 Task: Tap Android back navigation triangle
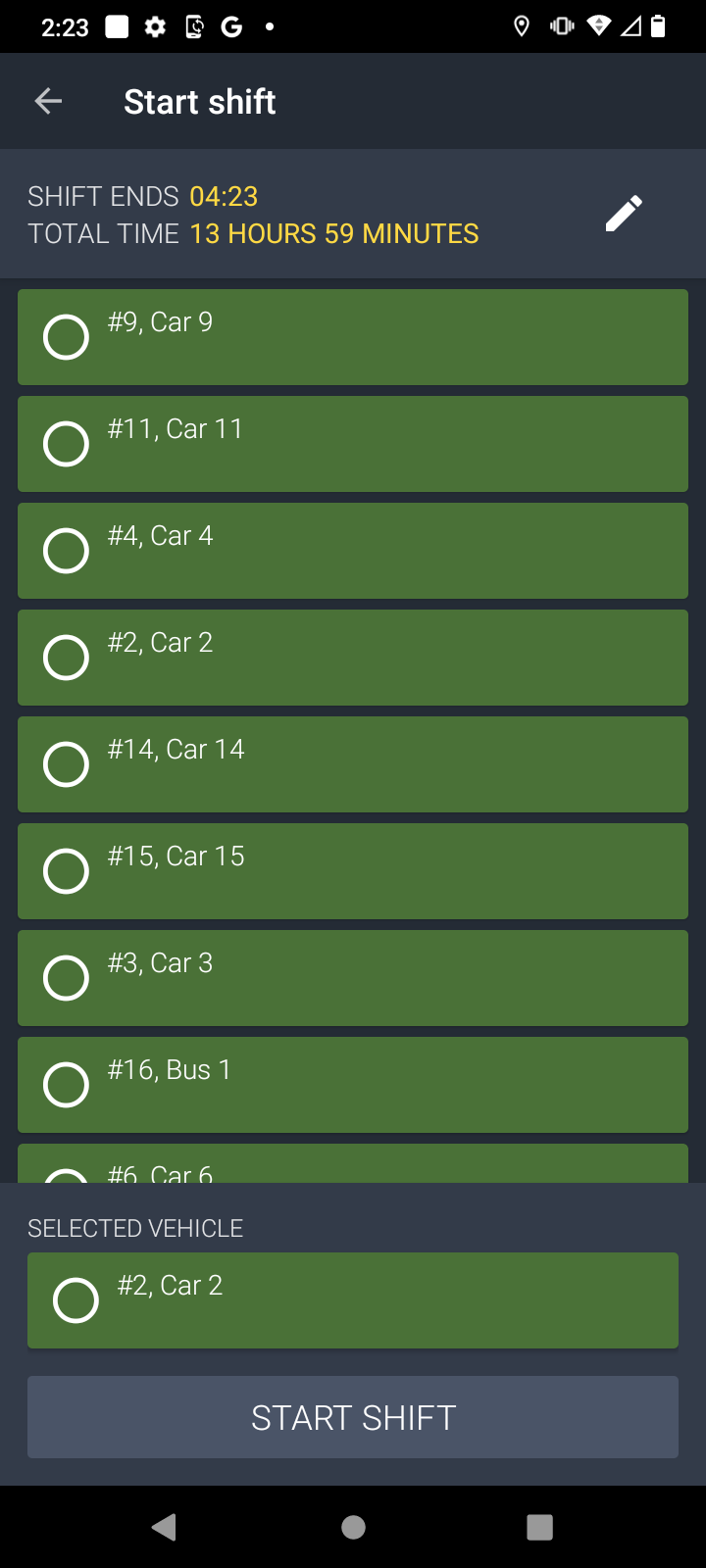point(165,1527)
